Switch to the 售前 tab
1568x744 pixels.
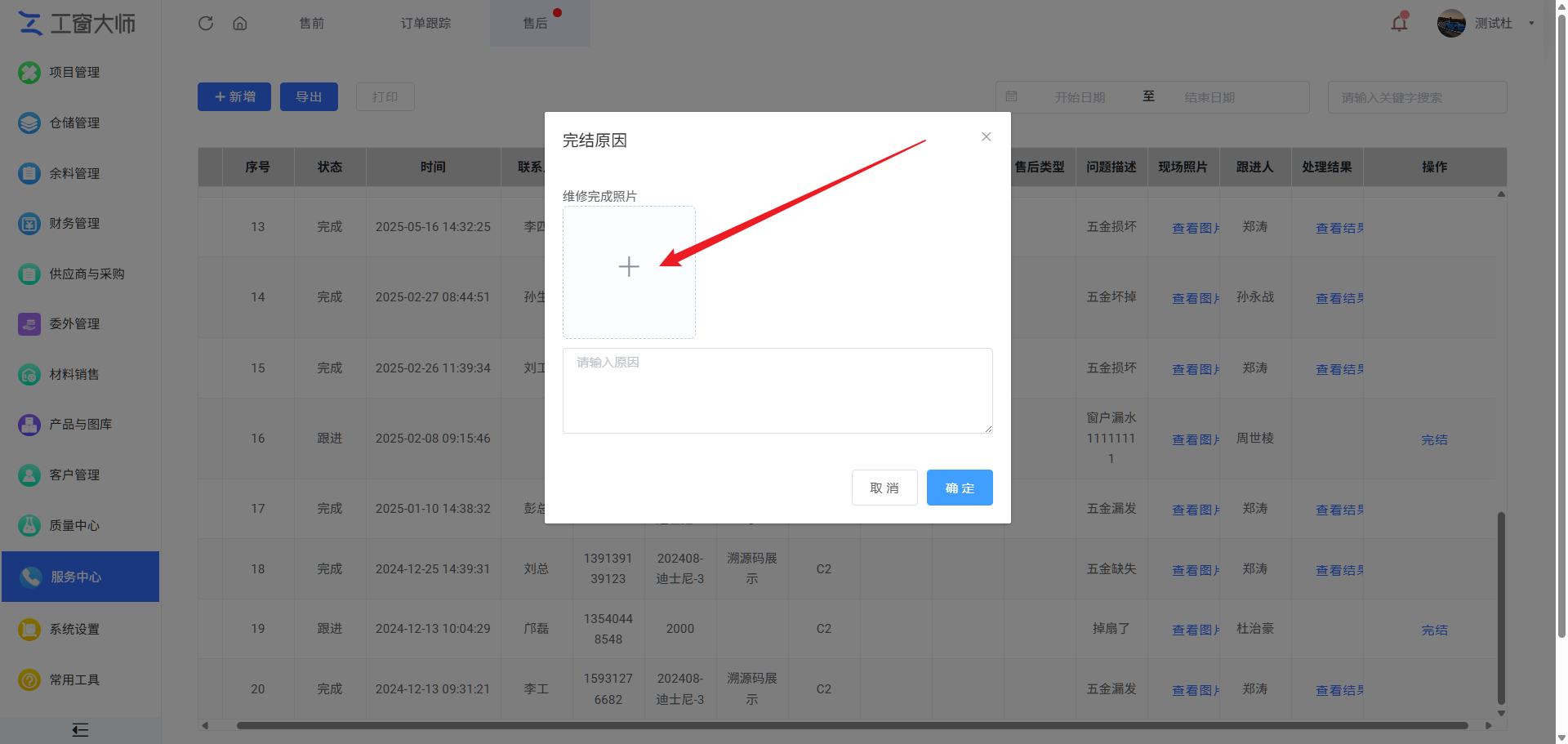pyautogui.click(x=311, y=23)
